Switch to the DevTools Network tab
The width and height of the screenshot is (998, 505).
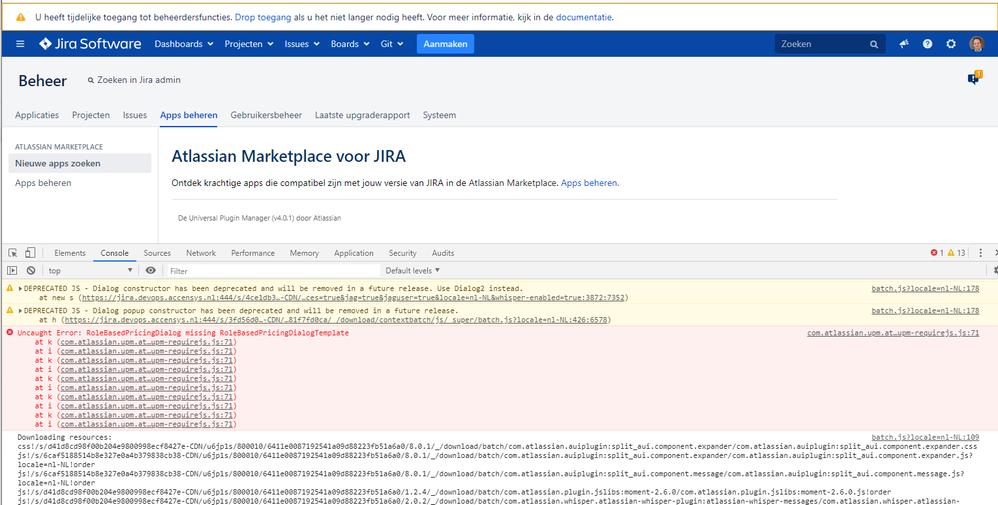[x=201, y=253]
